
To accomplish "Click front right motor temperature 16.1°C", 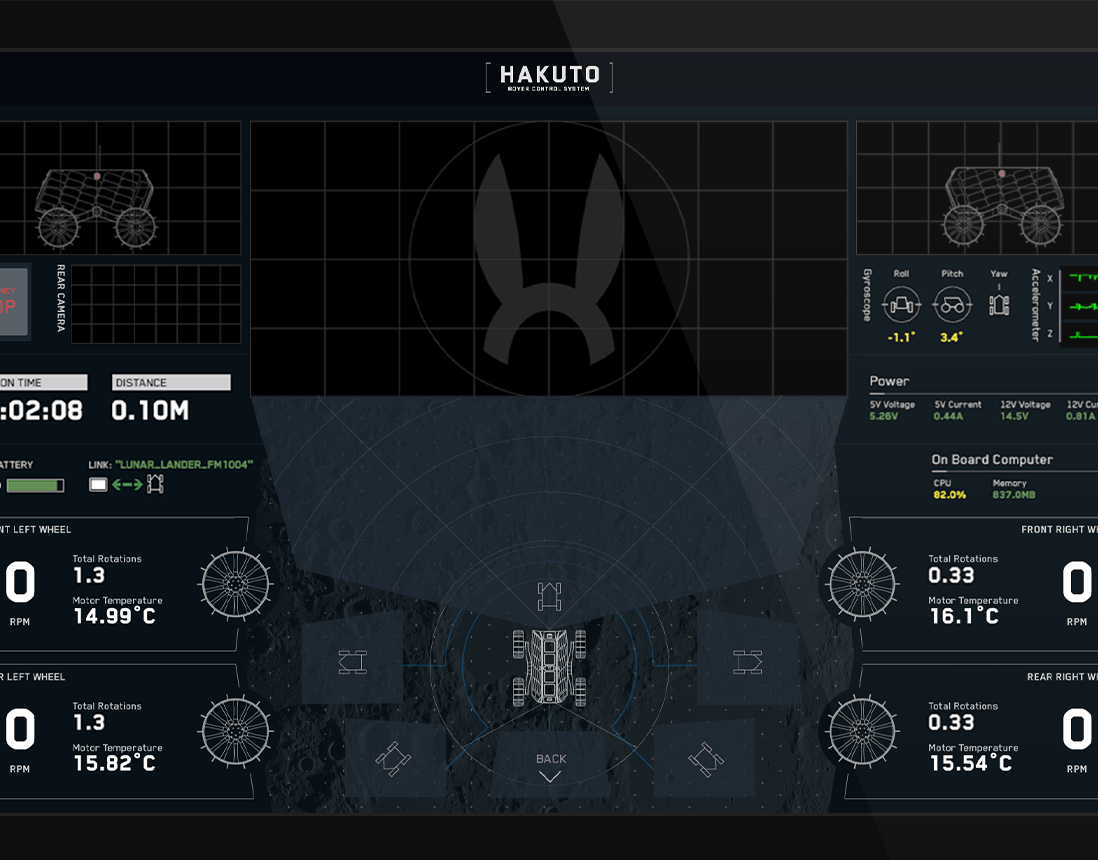I will (x=964, y=616).
